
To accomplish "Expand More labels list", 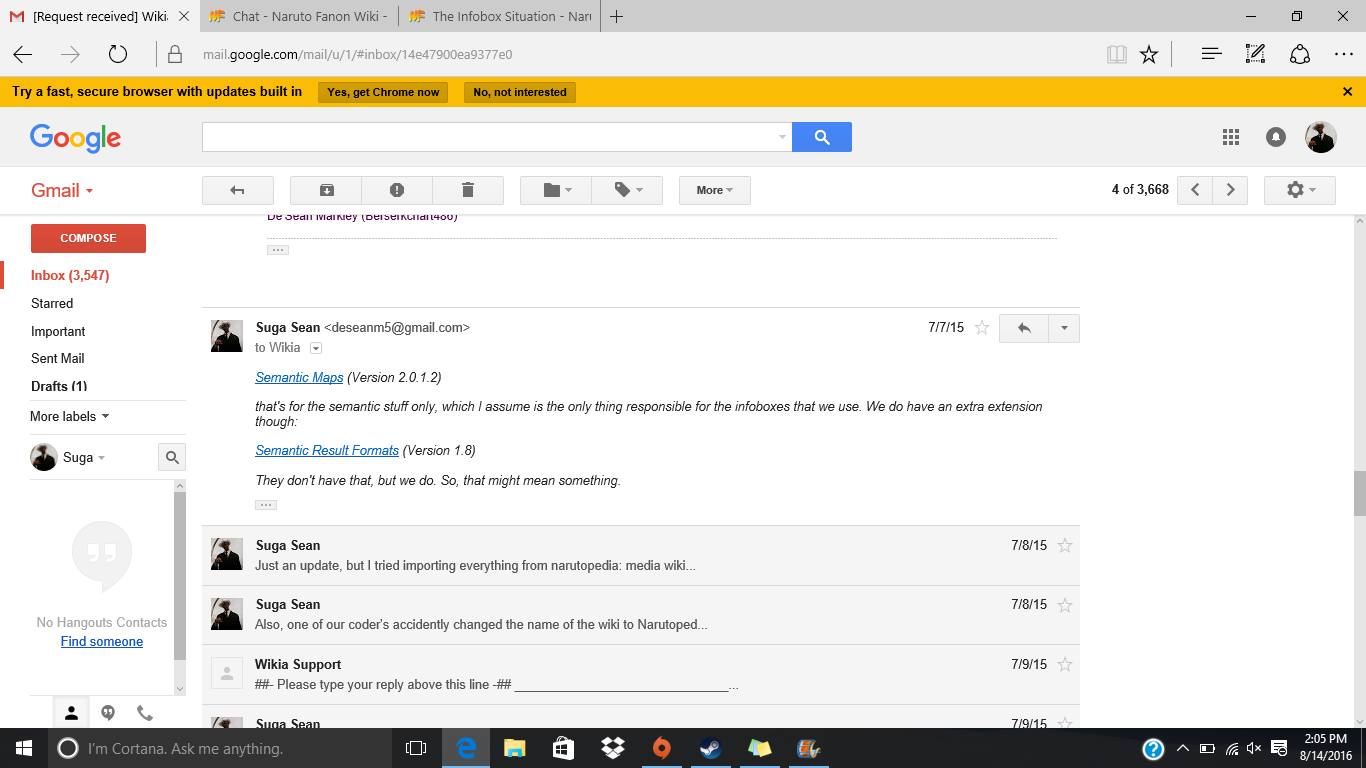I will tap(69, 416).
